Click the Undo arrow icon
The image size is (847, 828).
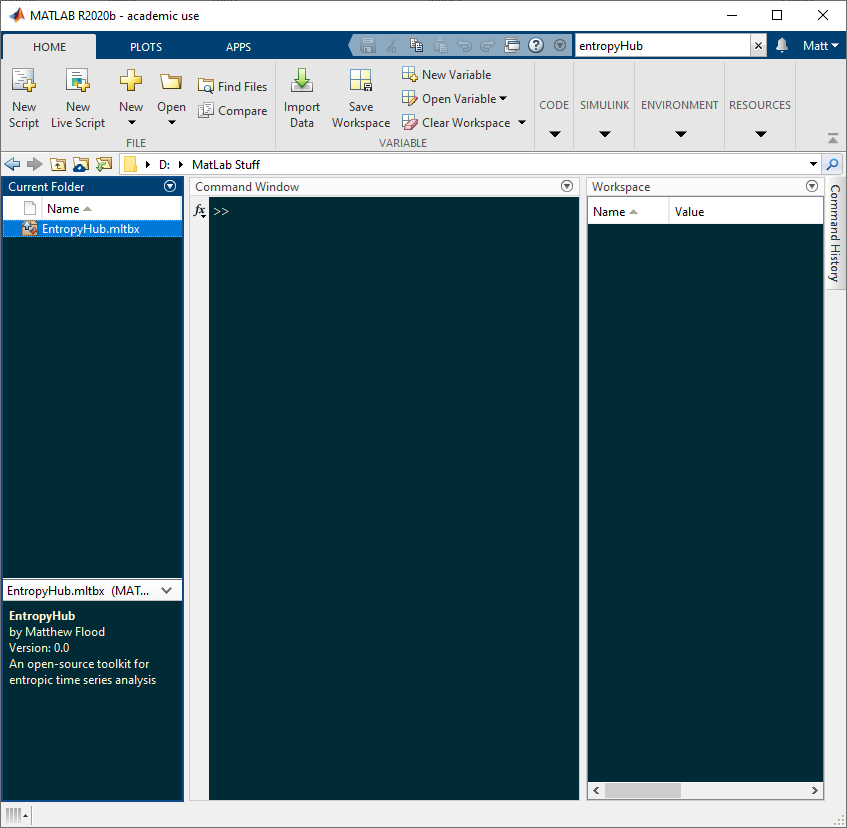tap(464, 45)
